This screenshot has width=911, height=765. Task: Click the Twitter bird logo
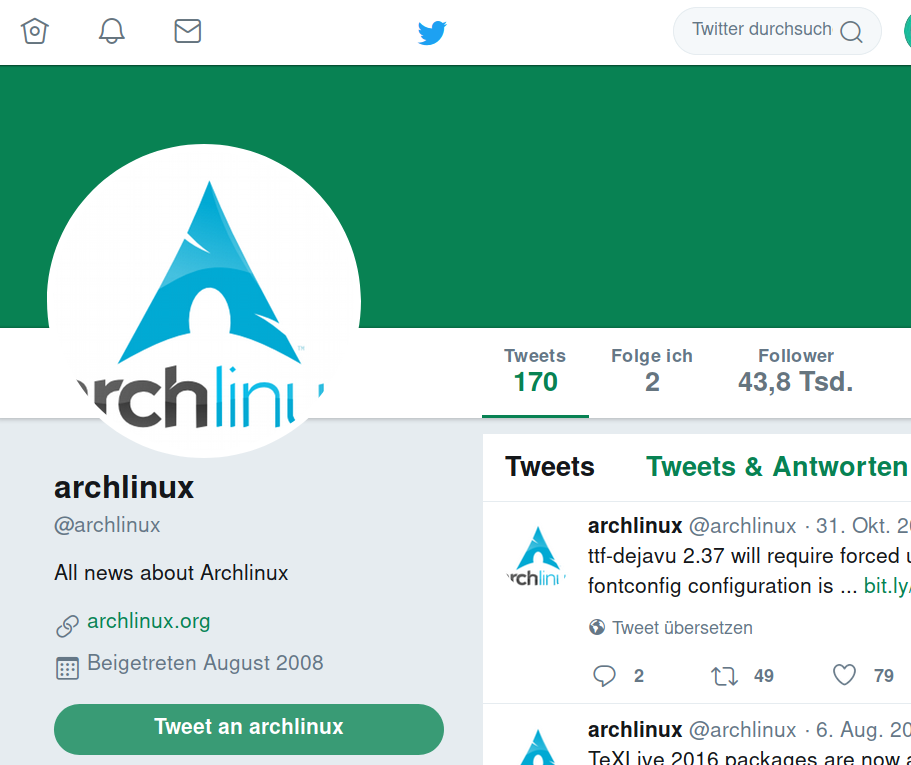[432, 33]
